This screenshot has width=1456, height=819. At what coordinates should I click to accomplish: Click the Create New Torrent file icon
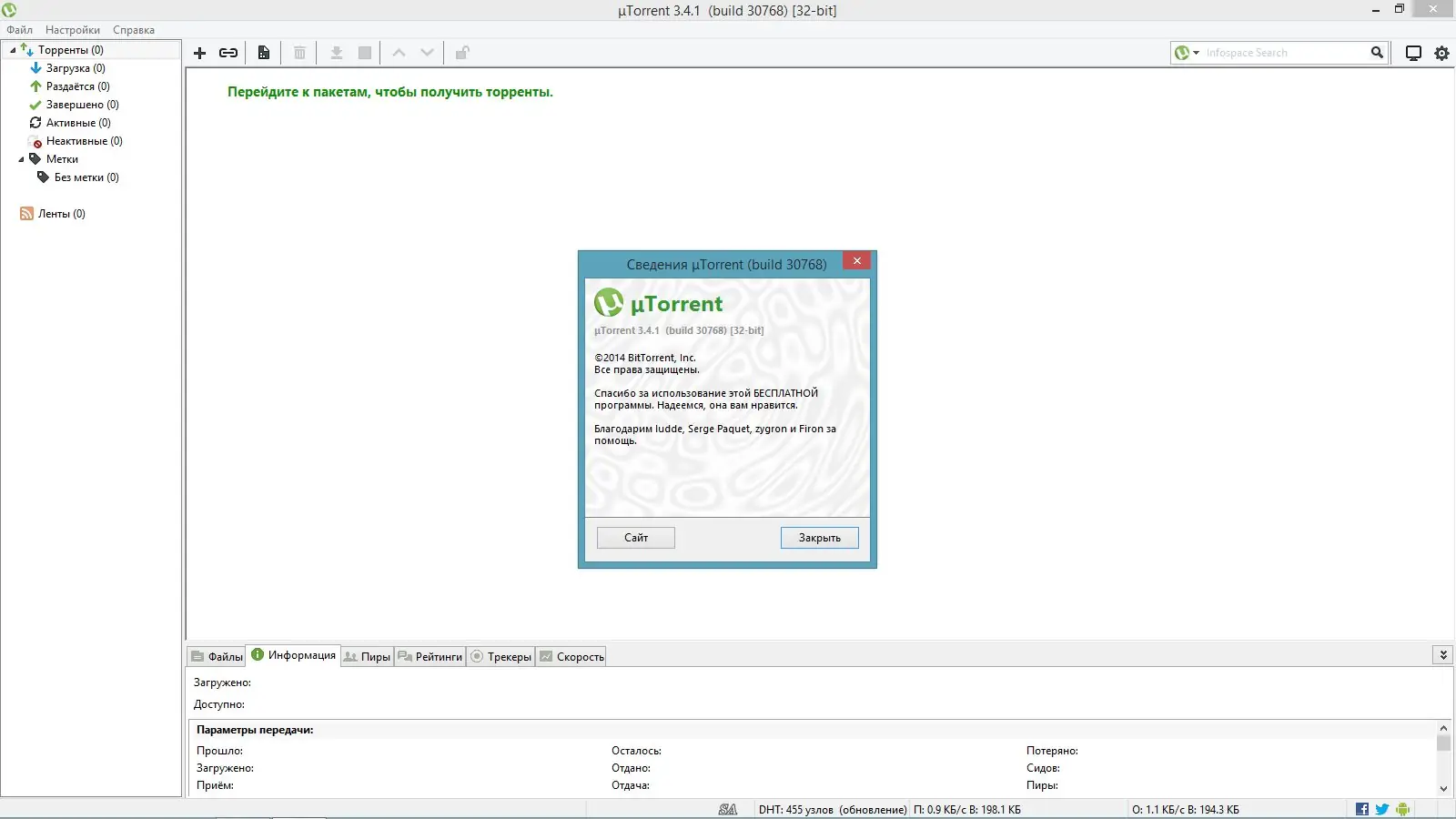pos(264,53)
